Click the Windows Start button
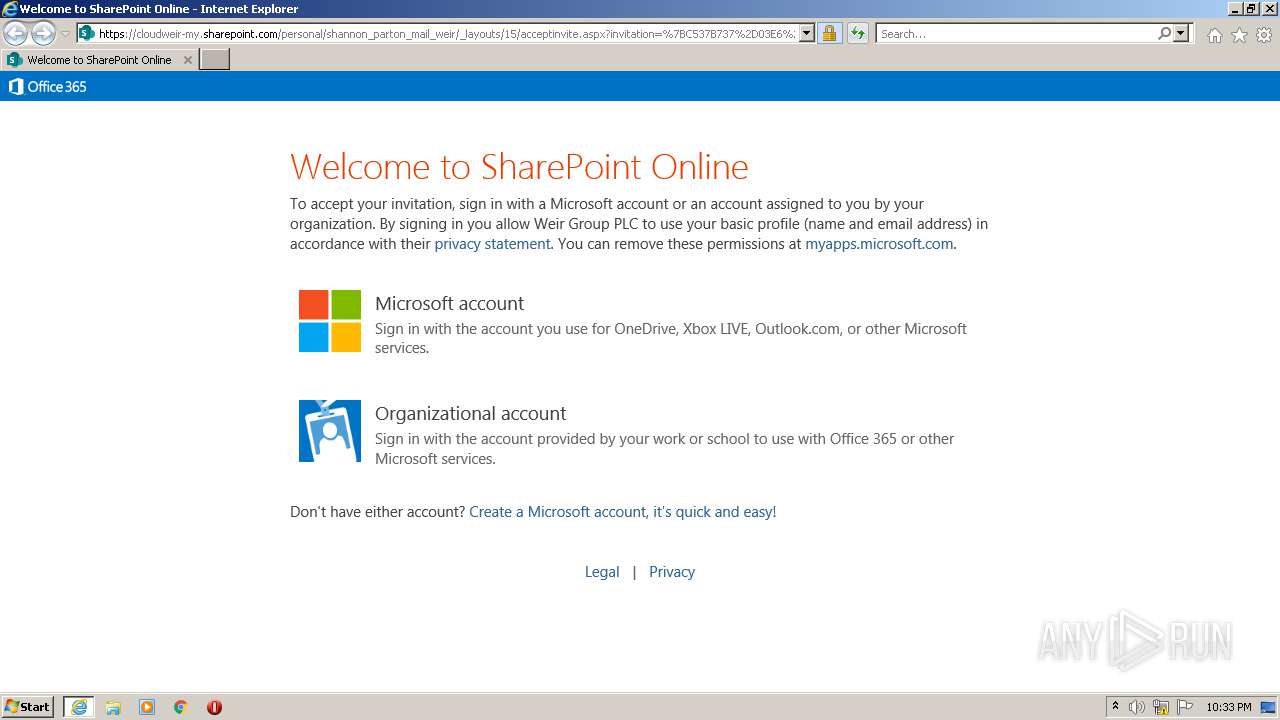The width and height of the screenshot is (1280, 720). (27, 707)
